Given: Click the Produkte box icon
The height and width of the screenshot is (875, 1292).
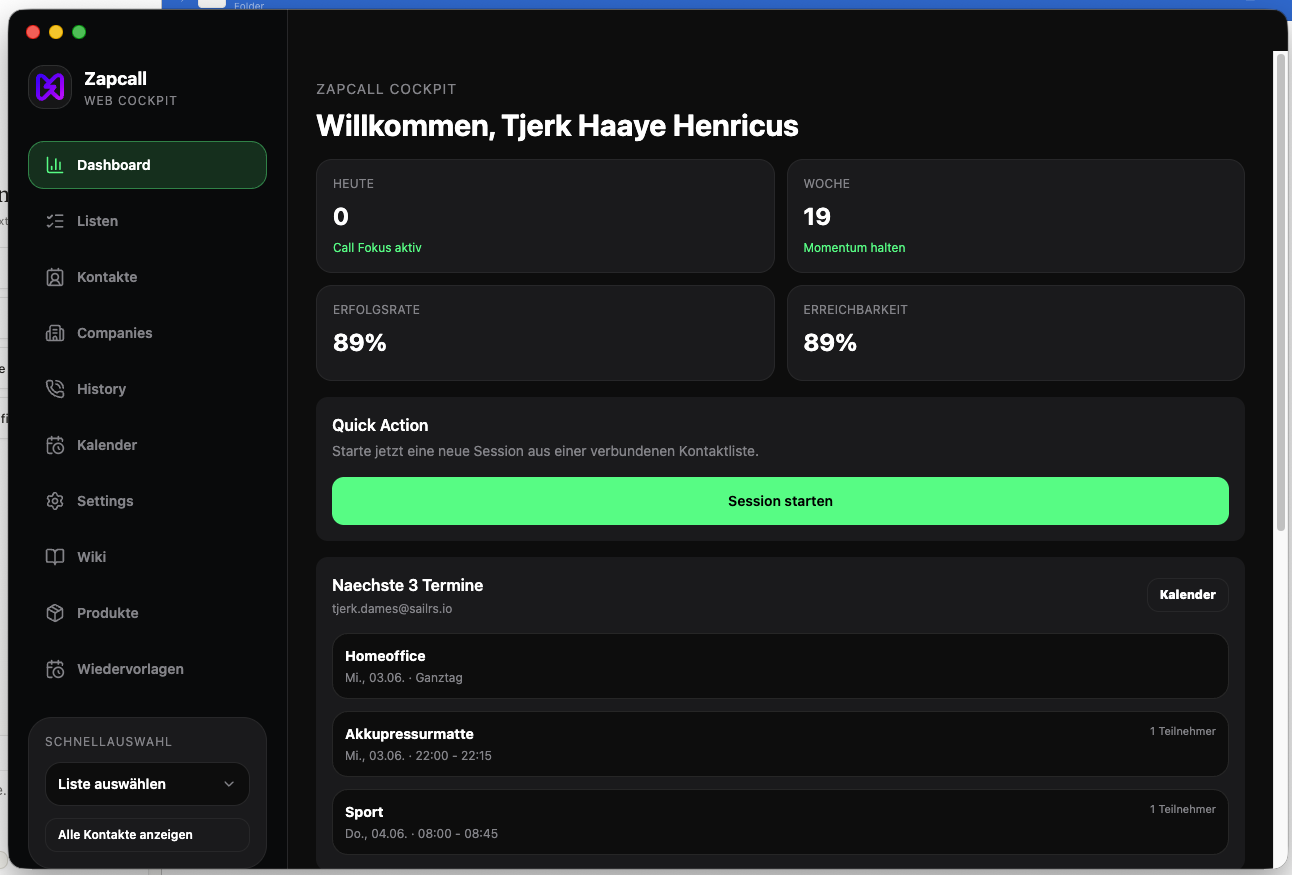Looking at the screenshot, I should pos(55,613).
